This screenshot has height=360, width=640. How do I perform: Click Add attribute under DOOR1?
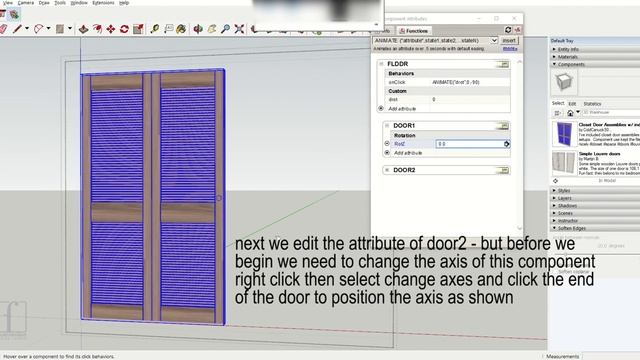click(408, 153)
